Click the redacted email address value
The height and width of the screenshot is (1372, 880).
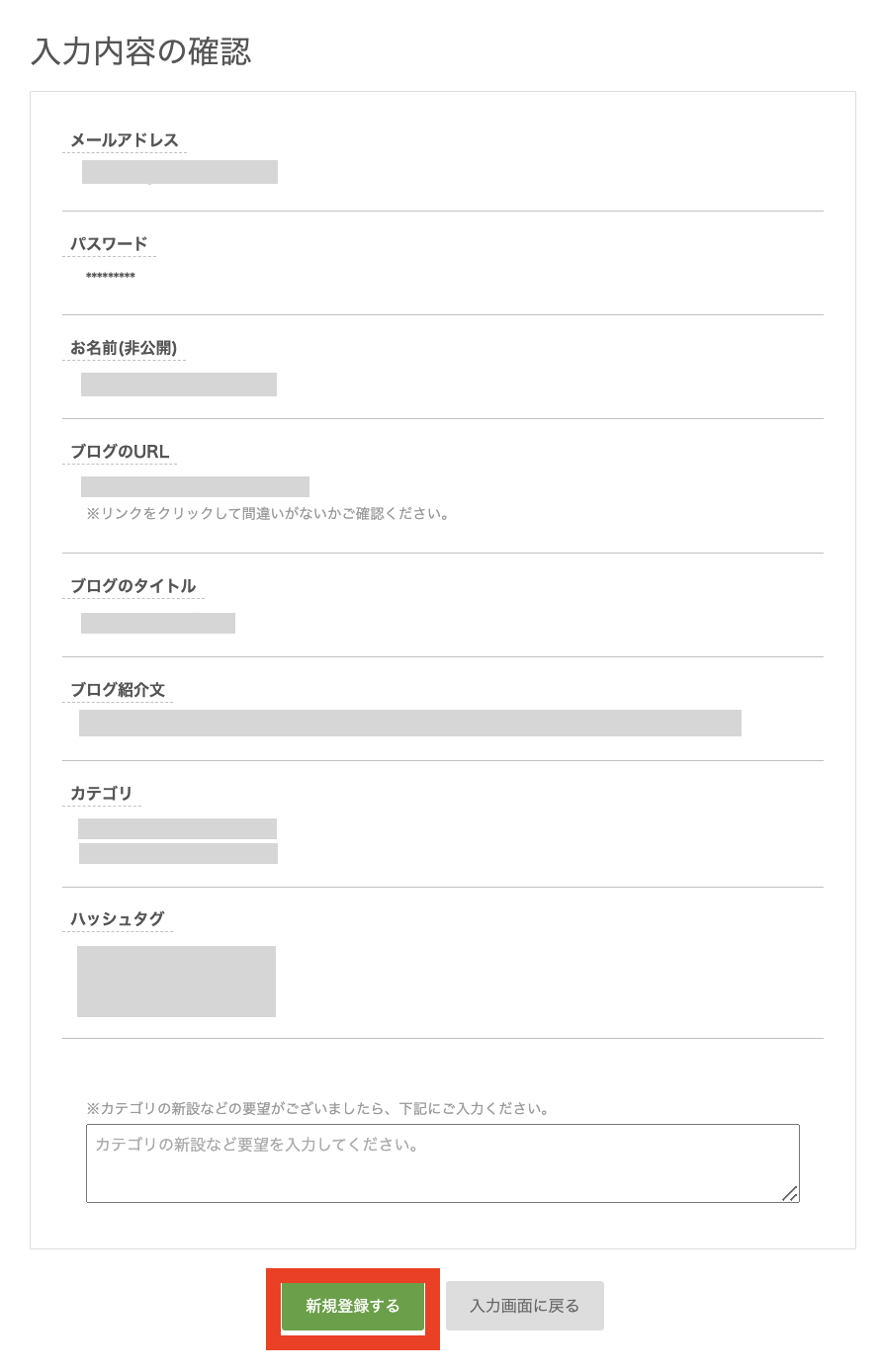180,172
